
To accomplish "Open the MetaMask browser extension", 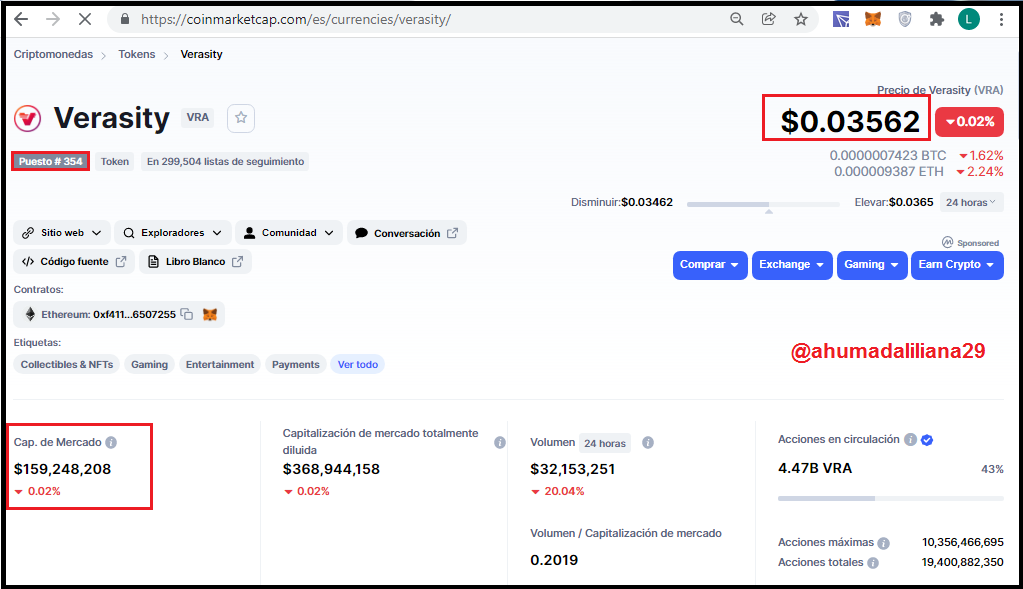I will [872, 20].
